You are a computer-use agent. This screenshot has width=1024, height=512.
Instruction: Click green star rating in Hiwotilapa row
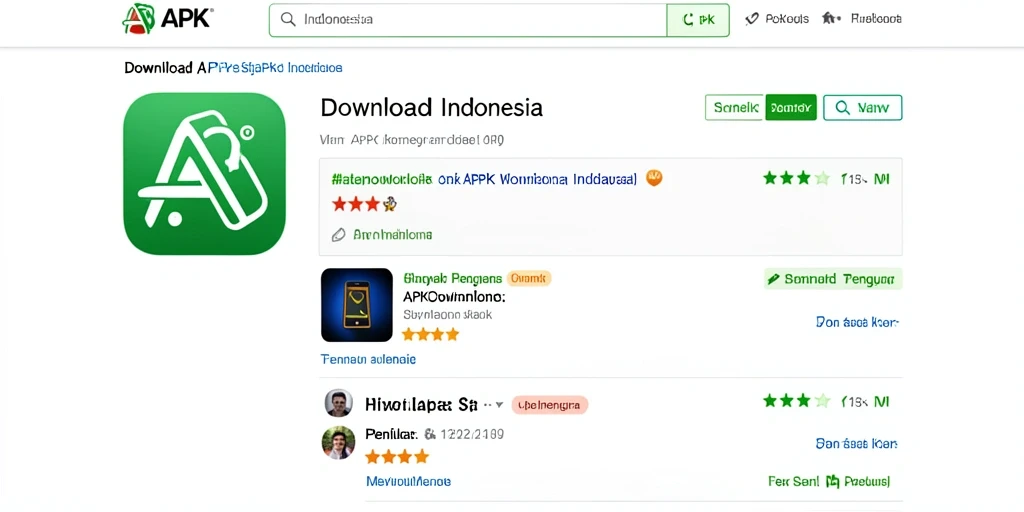[x=796, y=400]
